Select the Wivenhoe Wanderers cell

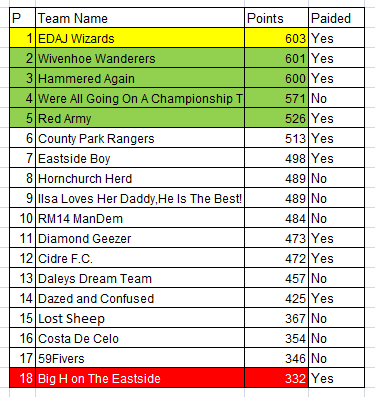tap(140, 58)
